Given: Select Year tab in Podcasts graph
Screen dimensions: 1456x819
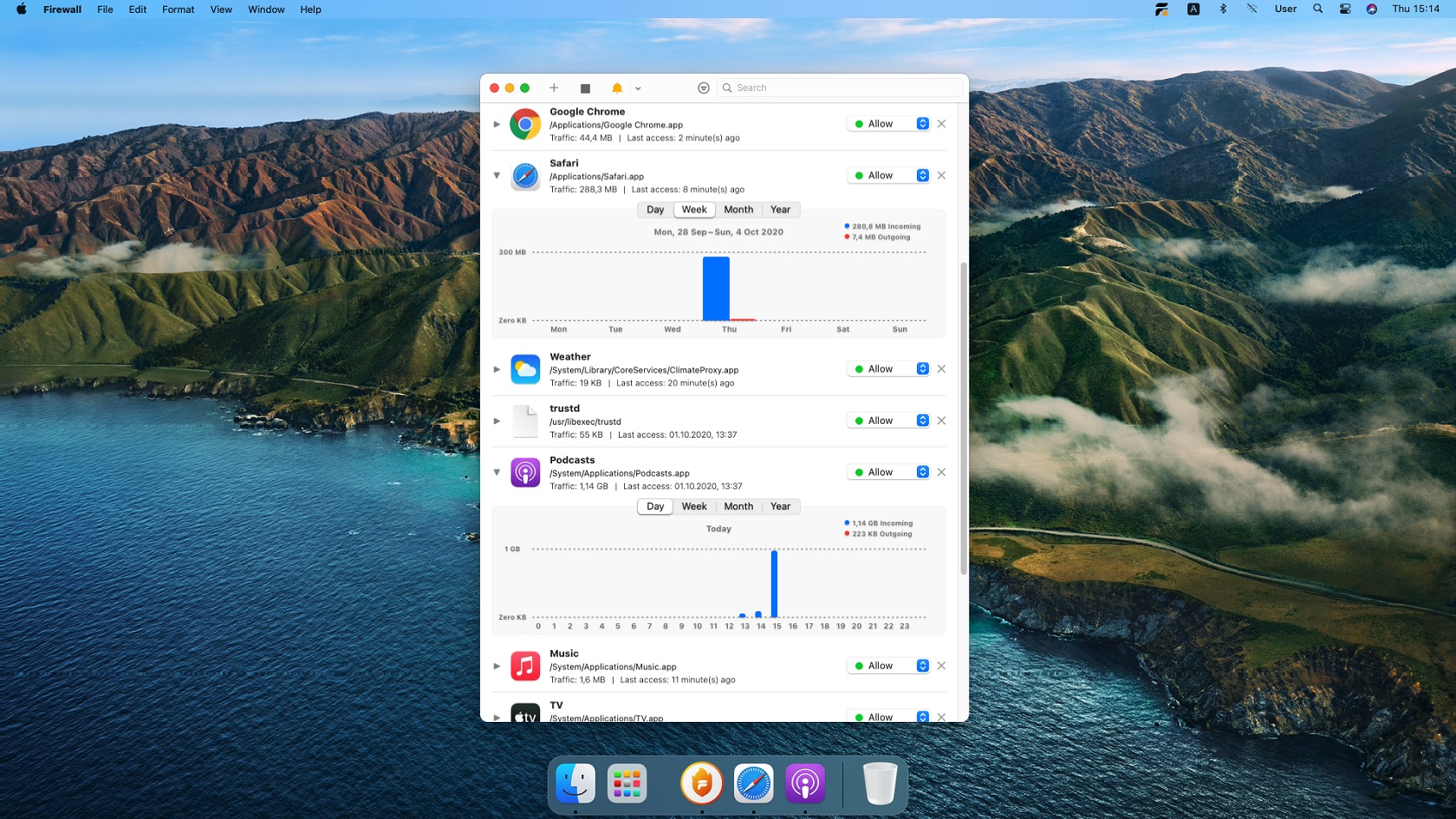Looking at the screenshot, I should [x=780, y=507].
